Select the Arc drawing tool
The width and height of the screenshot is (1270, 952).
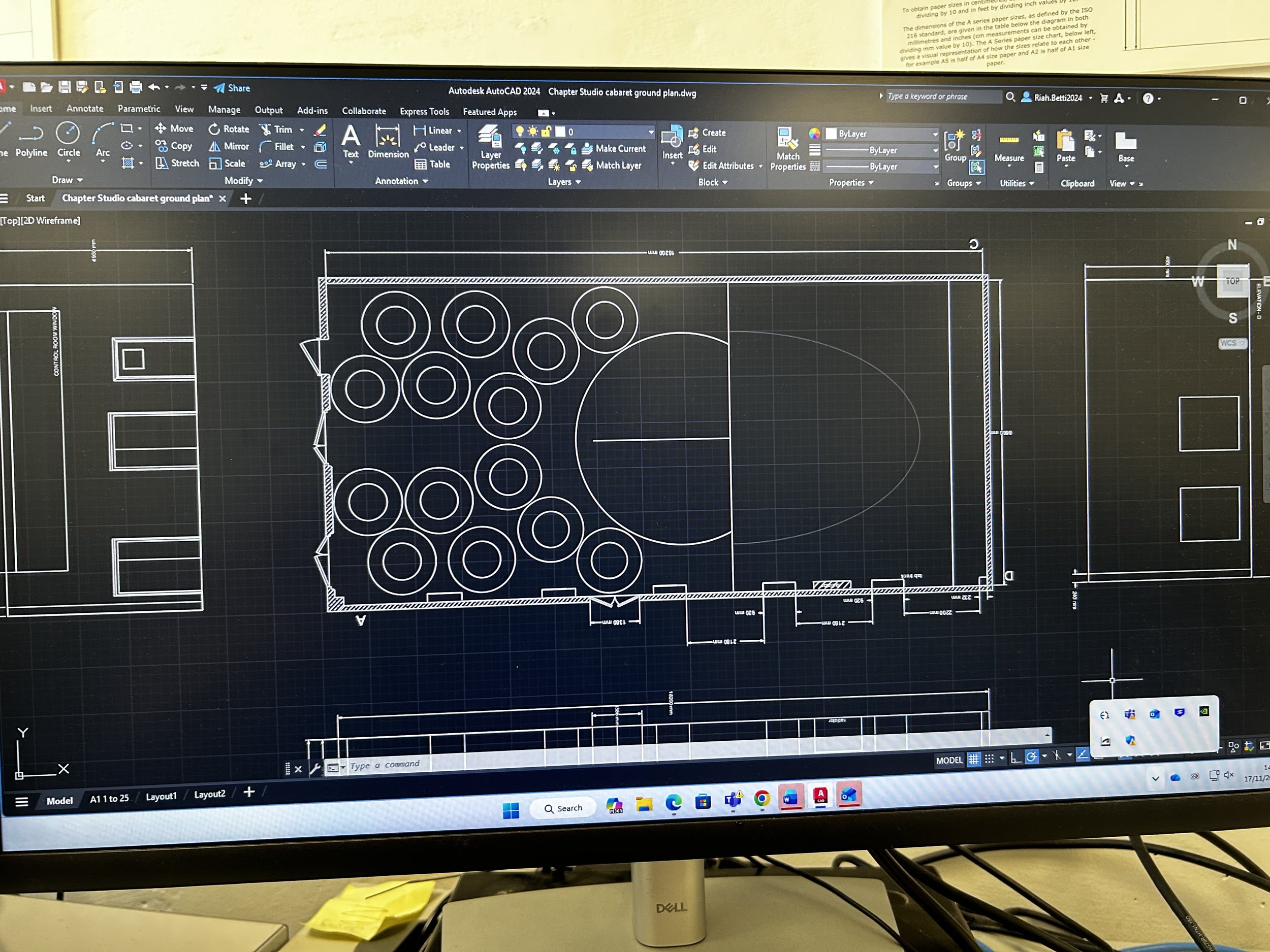click(103, 141)
